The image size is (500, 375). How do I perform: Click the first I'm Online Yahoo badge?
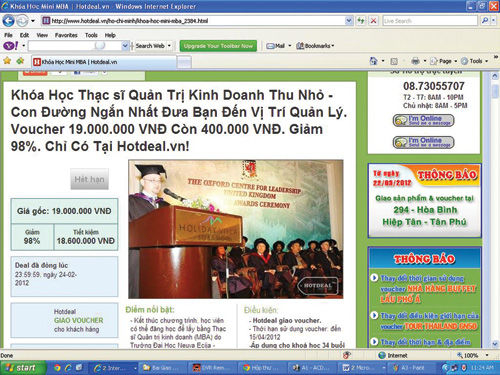424,120
